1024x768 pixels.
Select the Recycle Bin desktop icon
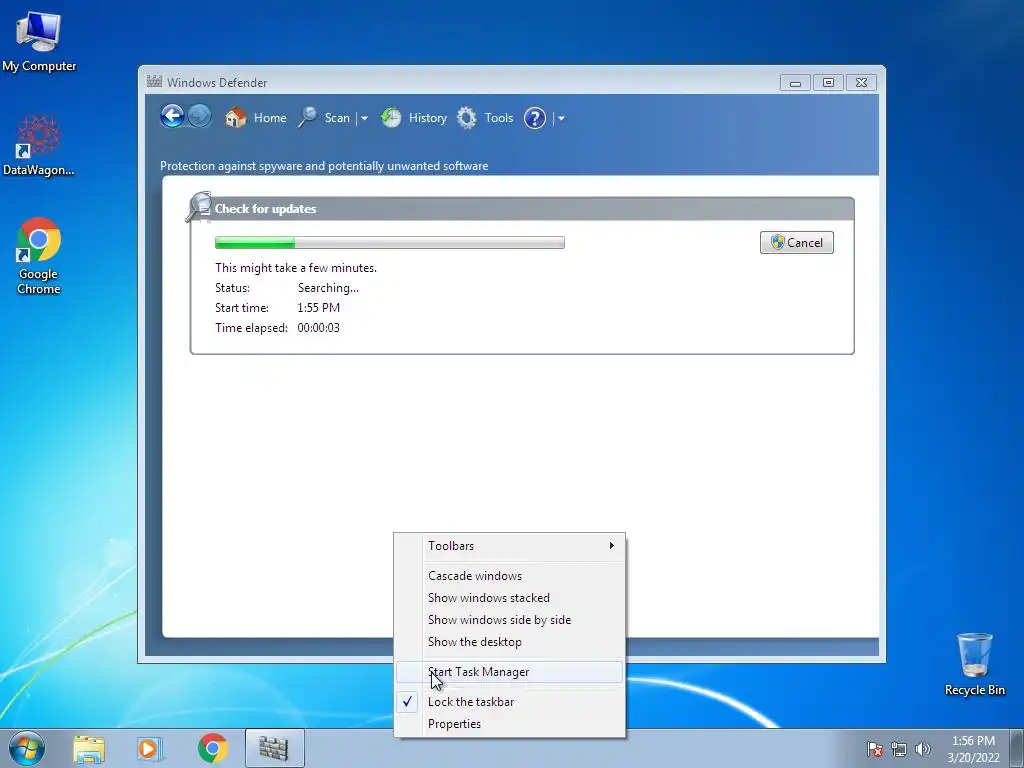pos(974,664)
